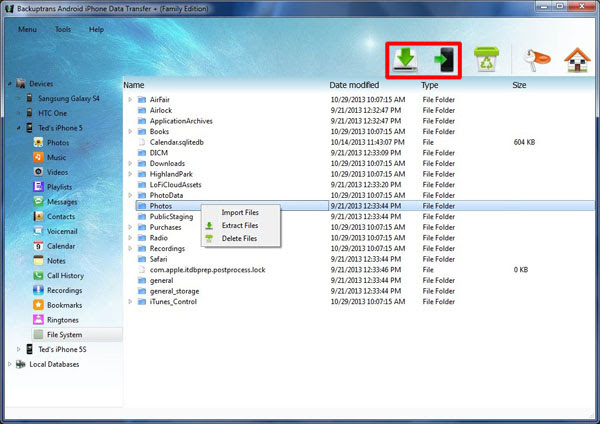Image resolution: width=600 pixels, height=424 pixels.
Task: Select the general folder
Action: (161, 280)
